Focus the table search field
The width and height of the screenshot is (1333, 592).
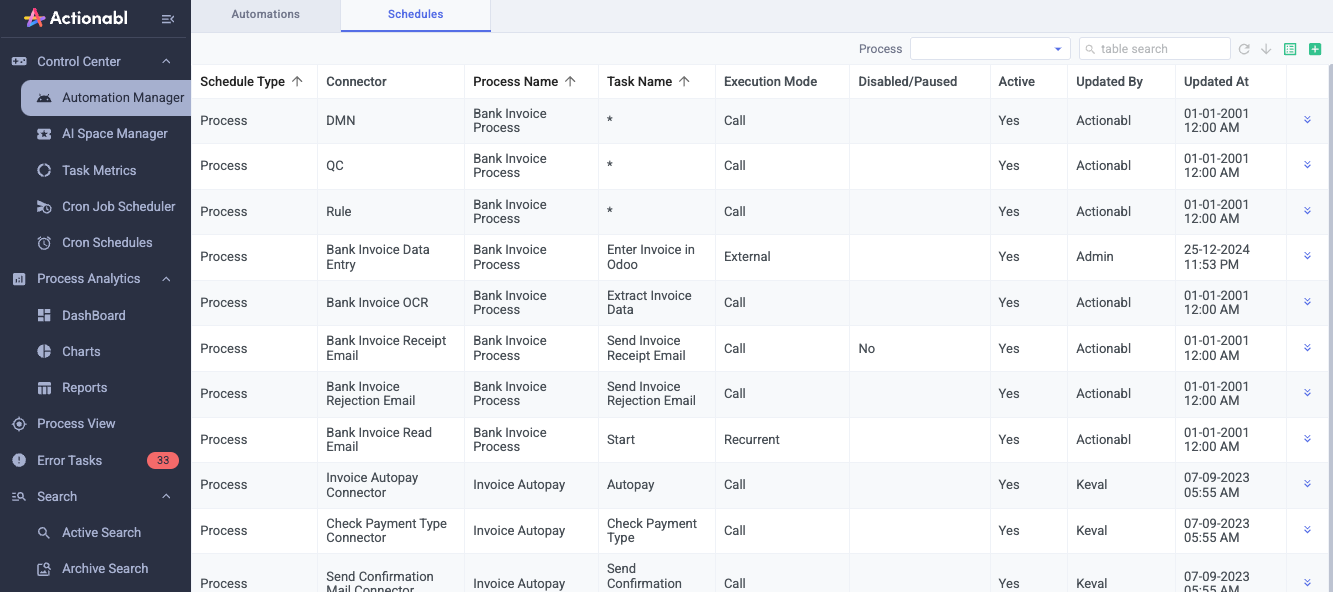pyautogui.click(x=1155, y=49)
